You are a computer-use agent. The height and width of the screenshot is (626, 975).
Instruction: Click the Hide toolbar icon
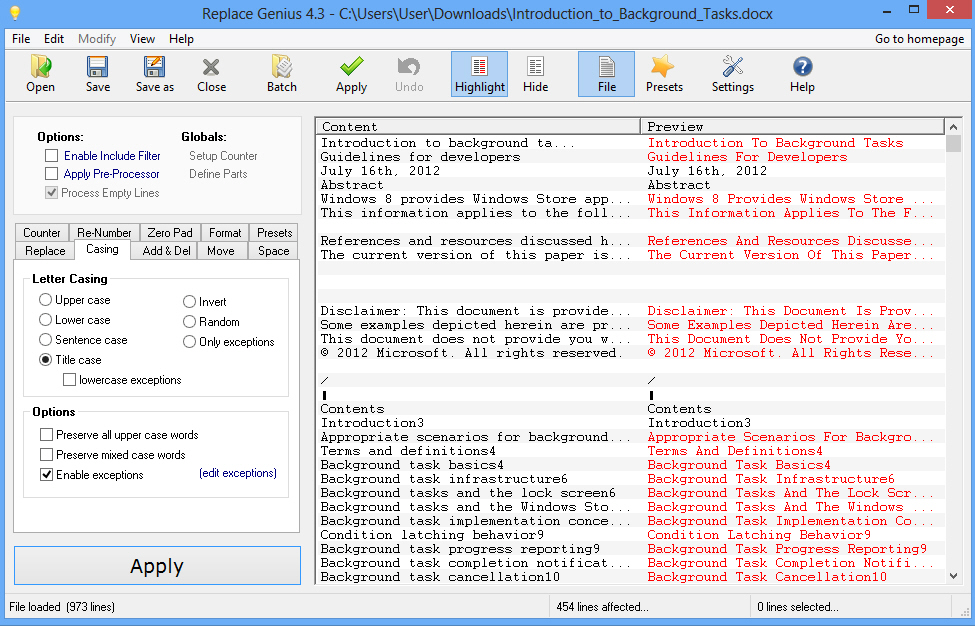(x=535, y=74)
